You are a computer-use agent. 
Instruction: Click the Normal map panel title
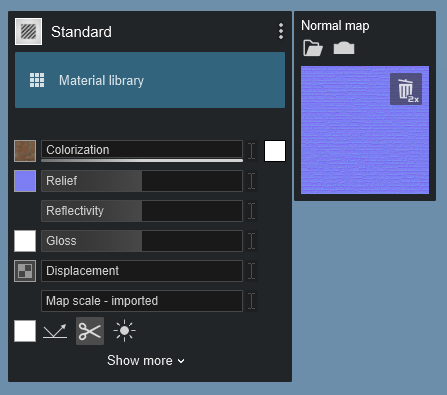(335, 26)
